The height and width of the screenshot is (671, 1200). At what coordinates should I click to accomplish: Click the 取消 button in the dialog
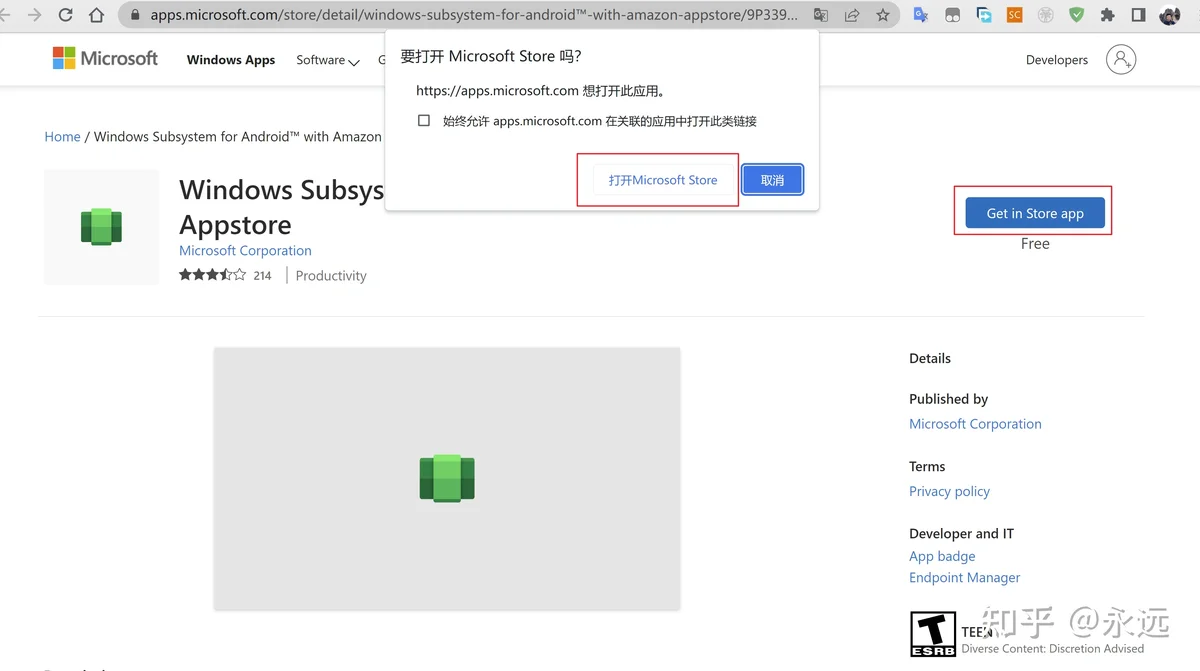772,180
